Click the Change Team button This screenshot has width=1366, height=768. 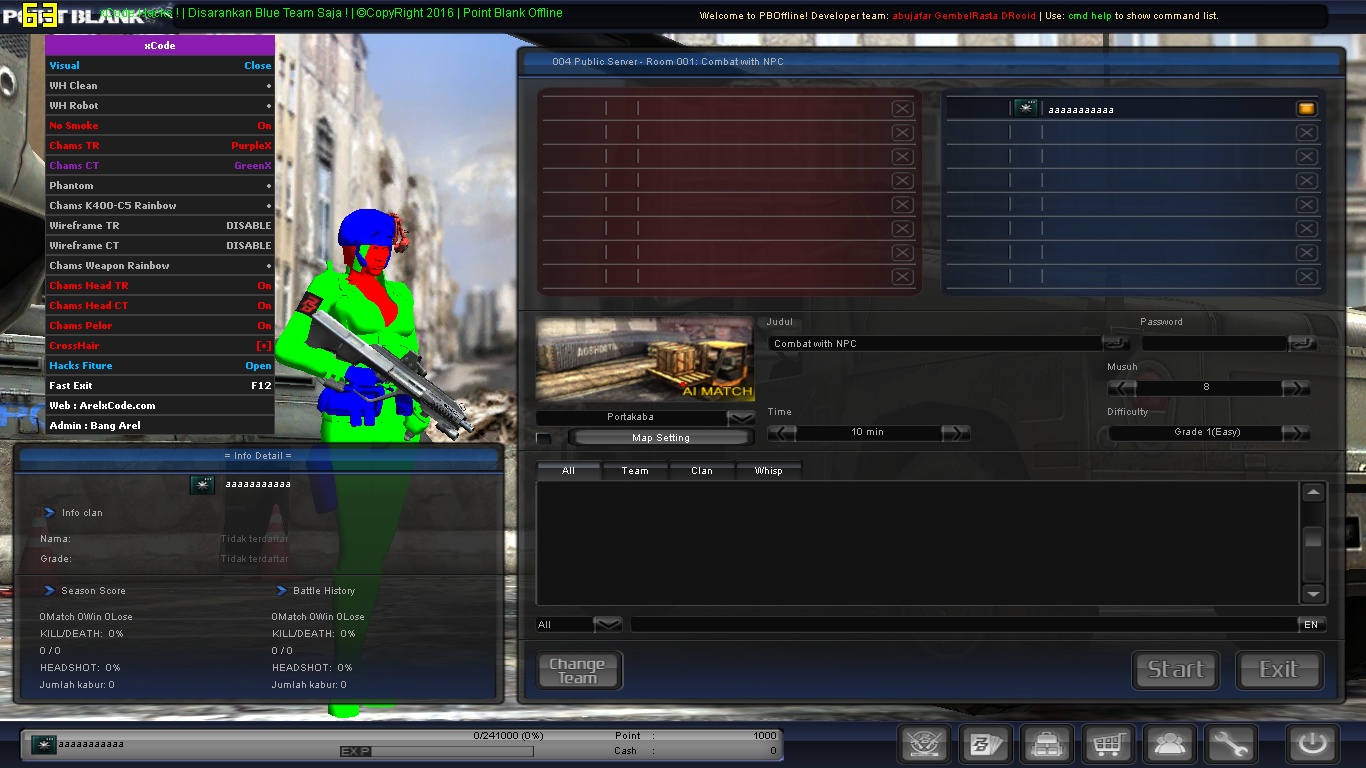click(579, 670)
